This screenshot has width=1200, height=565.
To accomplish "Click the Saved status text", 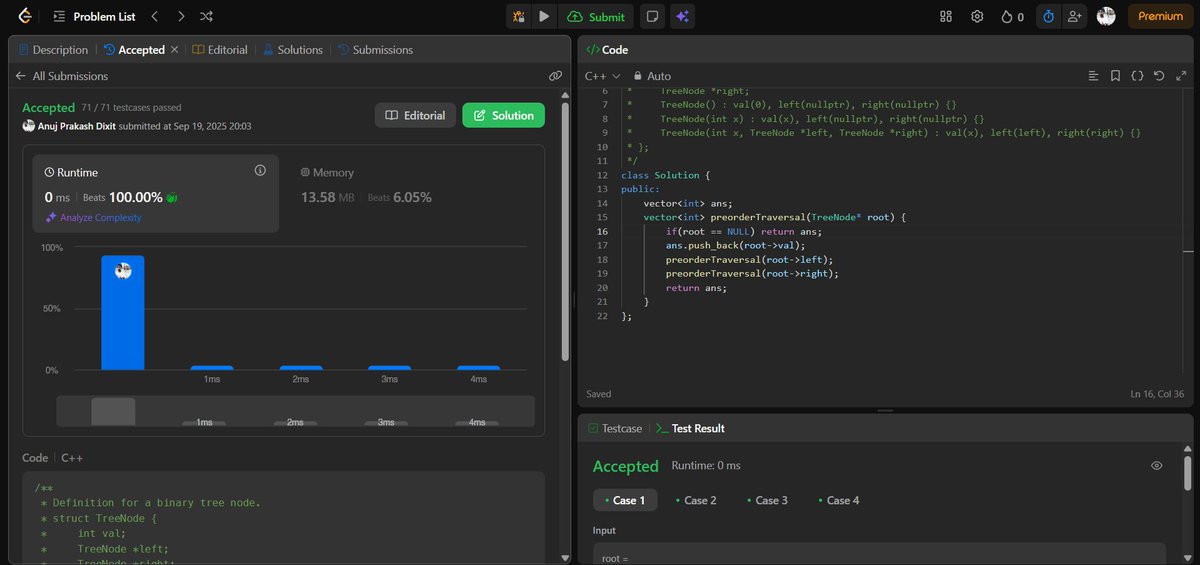I will point(599,394).
